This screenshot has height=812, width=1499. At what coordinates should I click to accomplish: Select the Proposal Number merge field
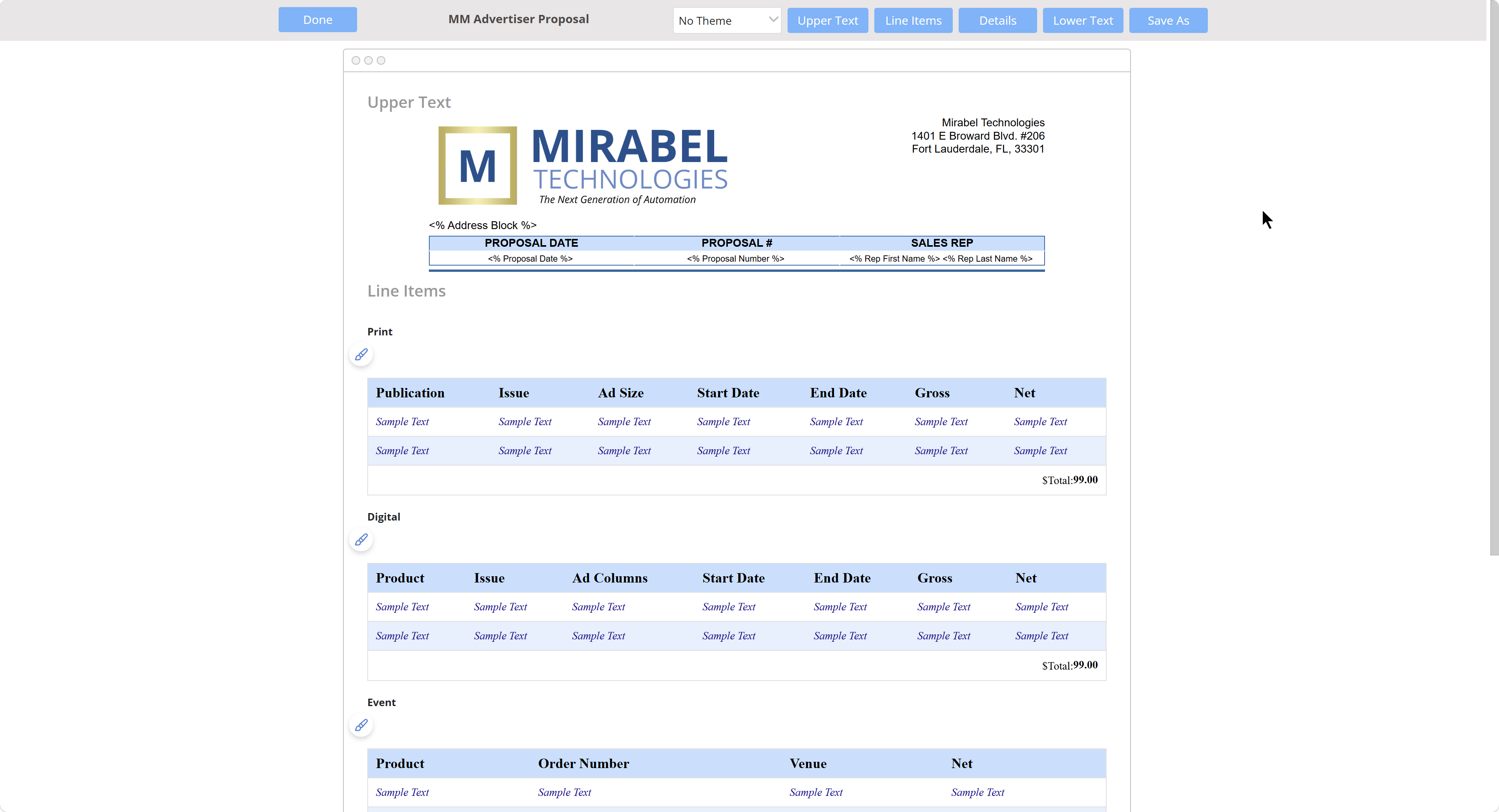coord(735,259)
